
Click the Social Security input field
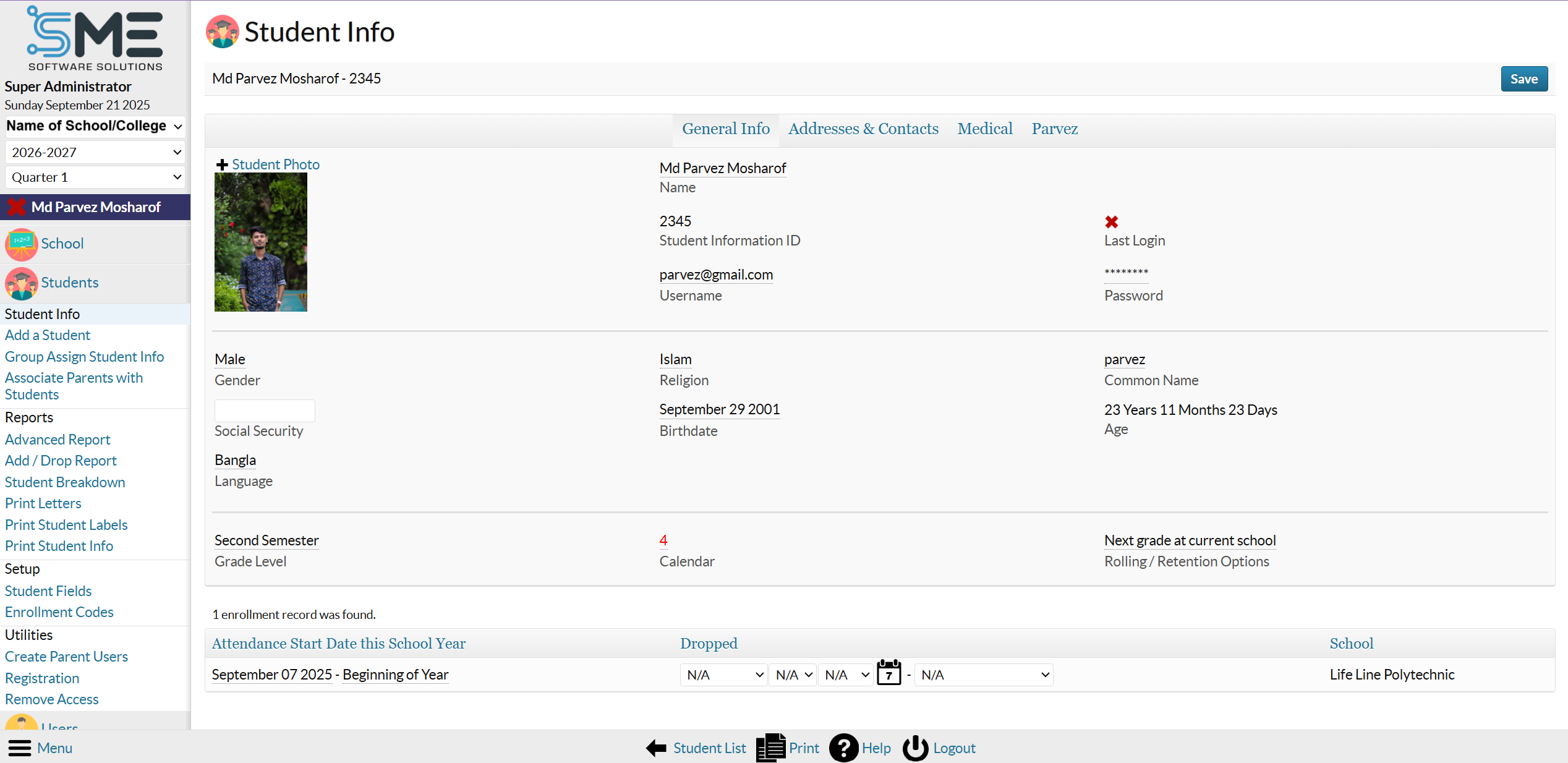pyautogui.click(x=265, y=411)
